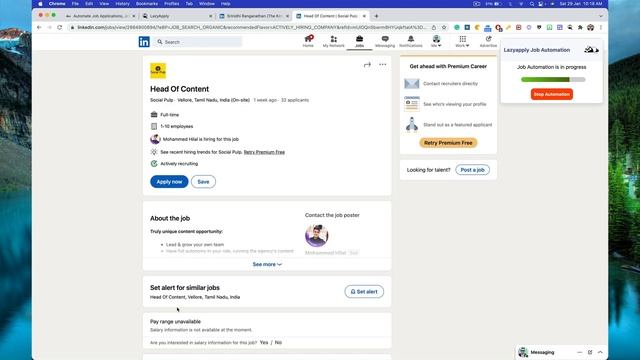Share this job with the arrow icon
Screen dimensions: 640x360
pyautogui.click(x=367, y=64)
